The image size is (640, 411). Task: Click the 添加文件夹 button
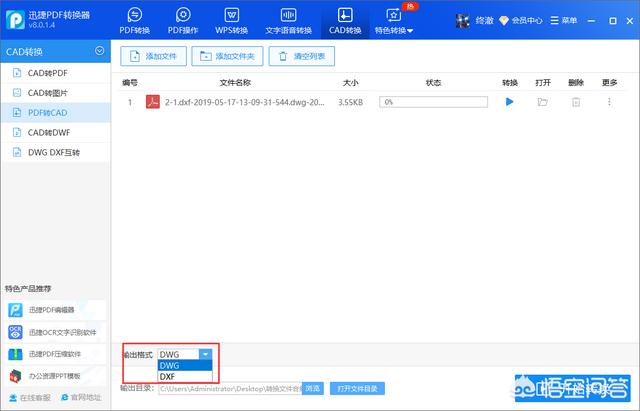[x=227, y=56]
